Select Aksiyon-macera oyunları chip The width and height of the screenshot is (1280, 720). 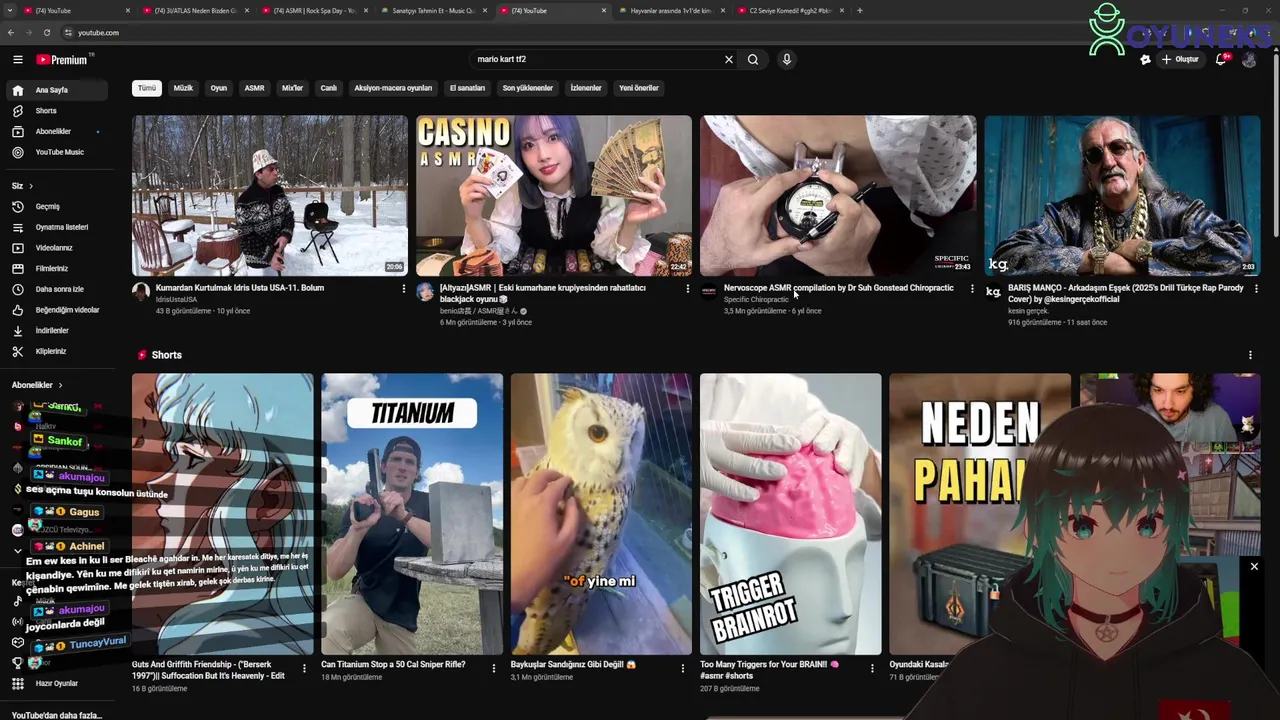point(393,88)
